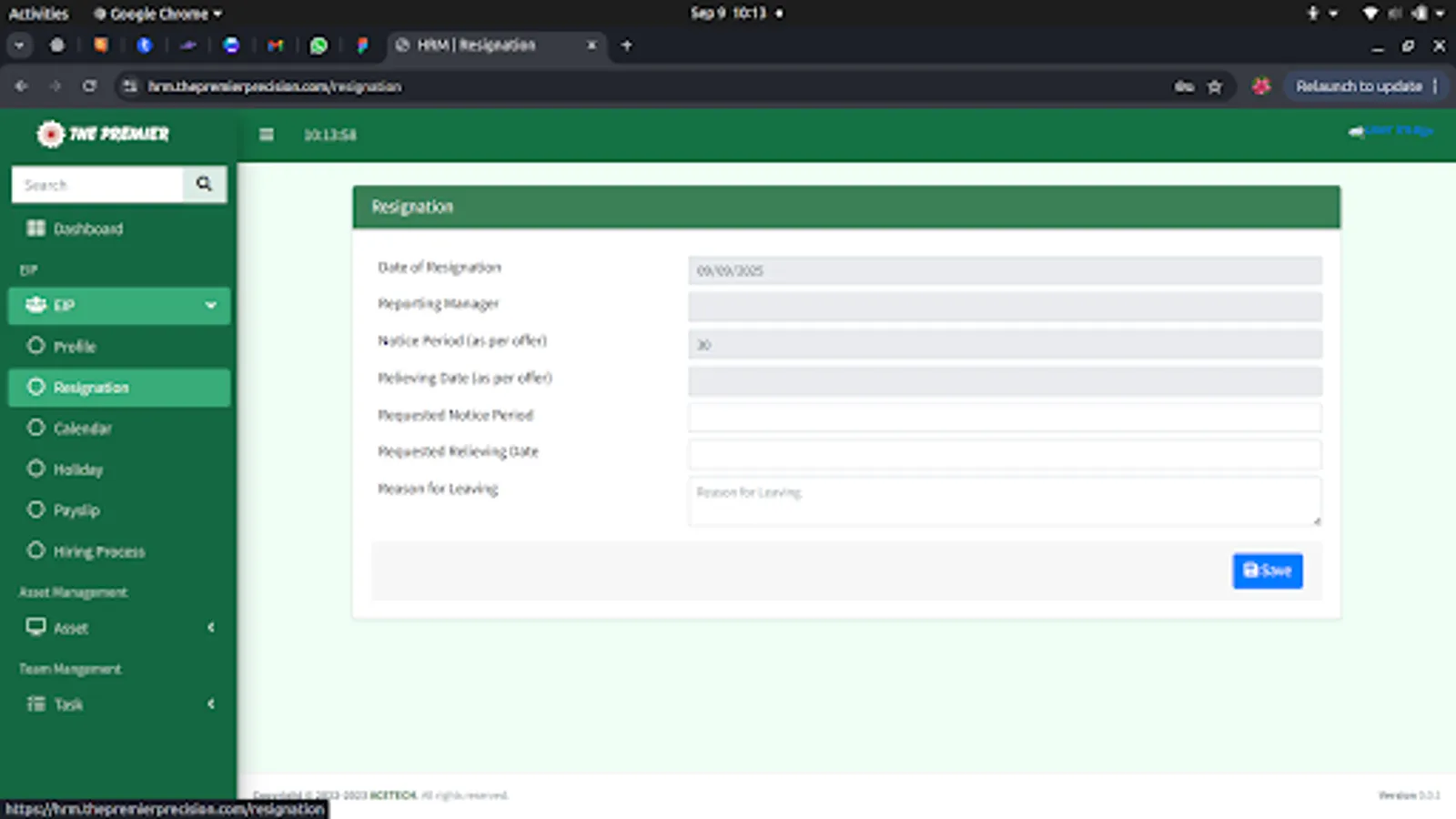Switch to the pinned Figma tab
This screenshot has width=1456, height=819.
362,45
